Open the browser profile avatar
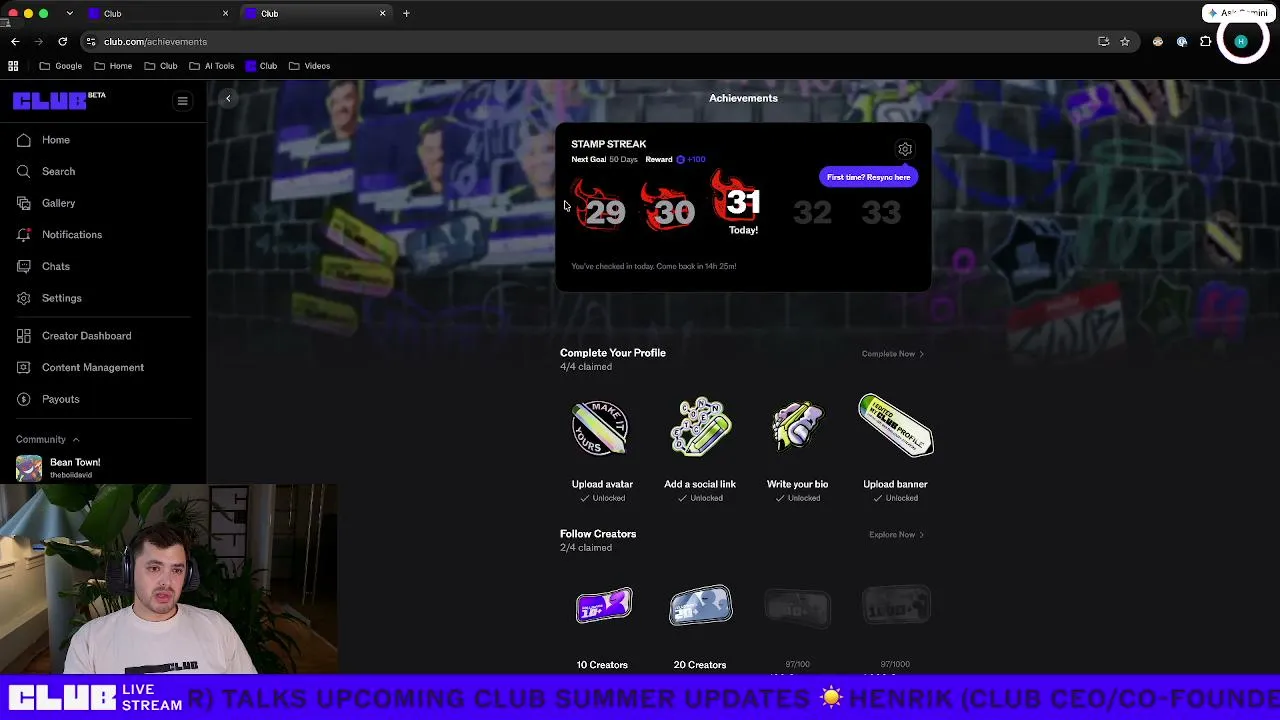The image size is (1280, 720). [x=1241, y=42]
